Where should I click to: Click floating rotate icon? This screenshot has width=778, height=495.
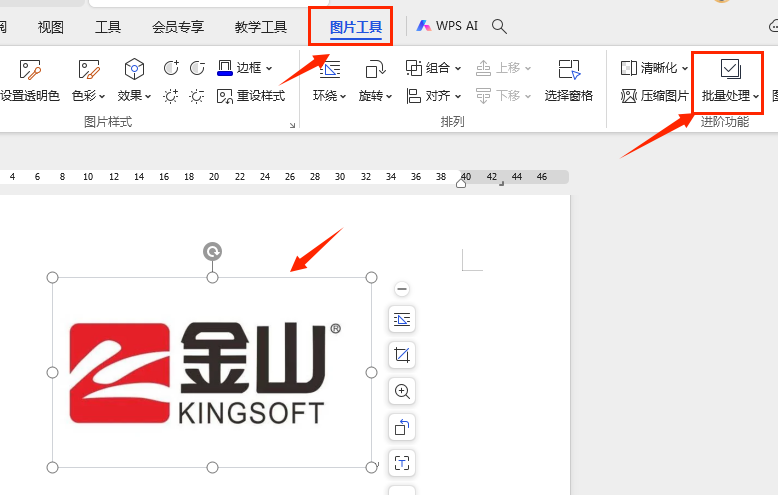(x=402, y=427)
